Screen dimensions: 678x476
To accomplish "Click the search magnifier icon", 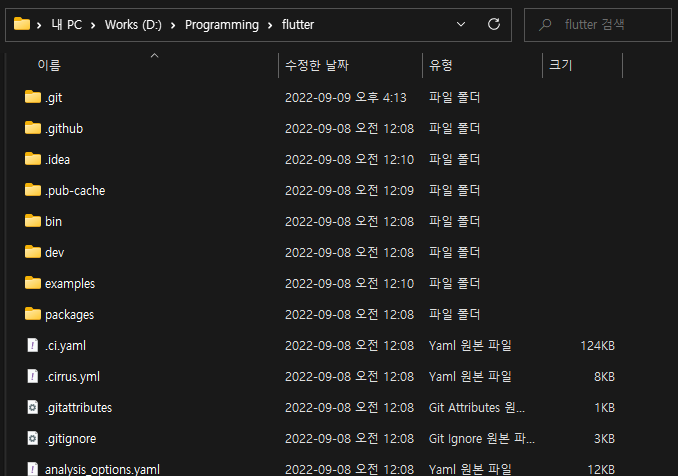I will (x=545, y=25).
